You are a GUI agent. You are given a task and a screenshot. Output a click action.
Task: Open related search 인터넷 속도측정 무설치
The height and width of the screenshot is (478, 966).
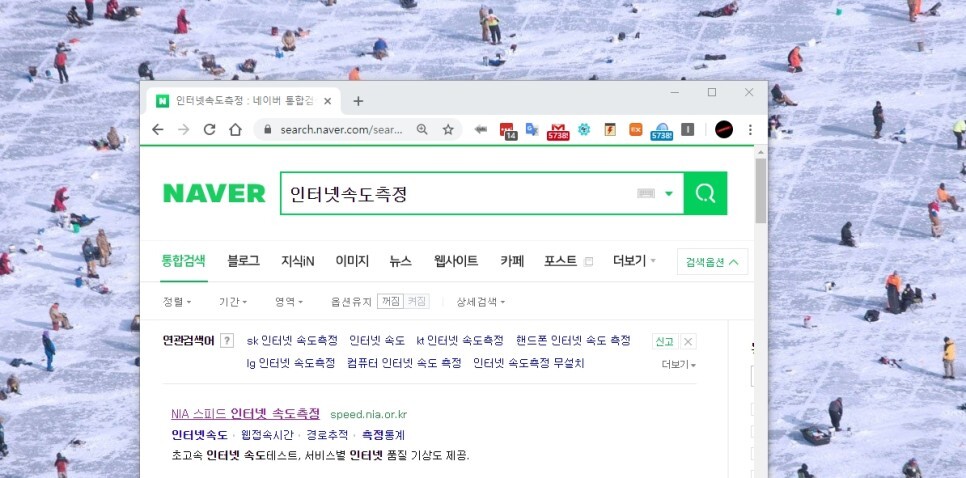tap(529, 363)
